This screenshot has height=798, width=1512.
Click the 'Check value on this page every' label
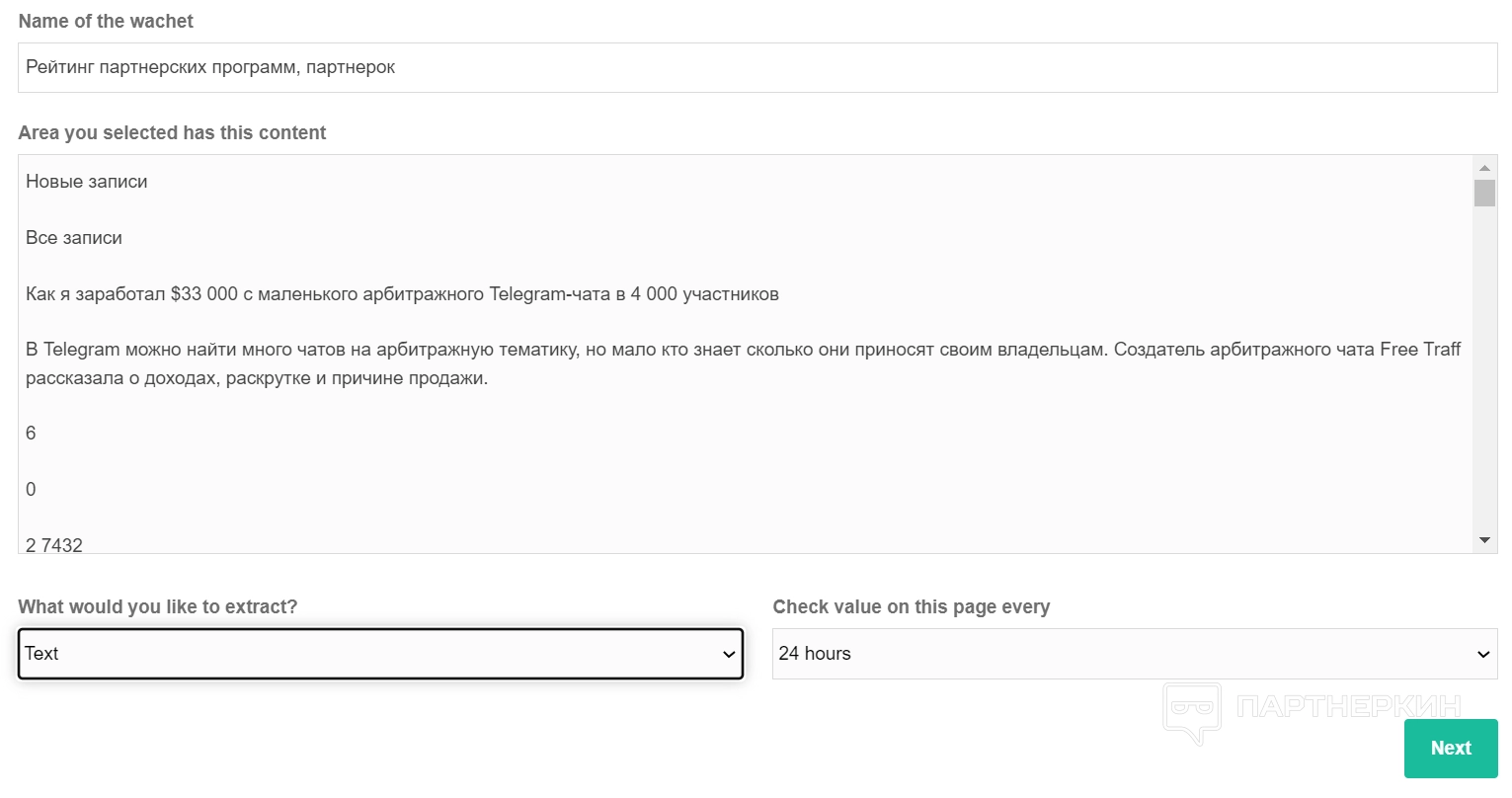click(911, 606)
